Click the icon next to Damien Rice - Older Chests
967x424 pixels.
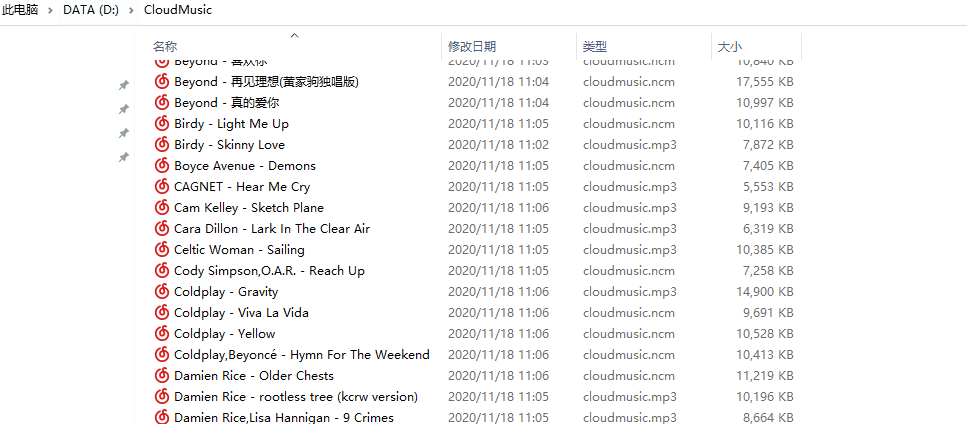pyautogui.click(x=162, y=376)
